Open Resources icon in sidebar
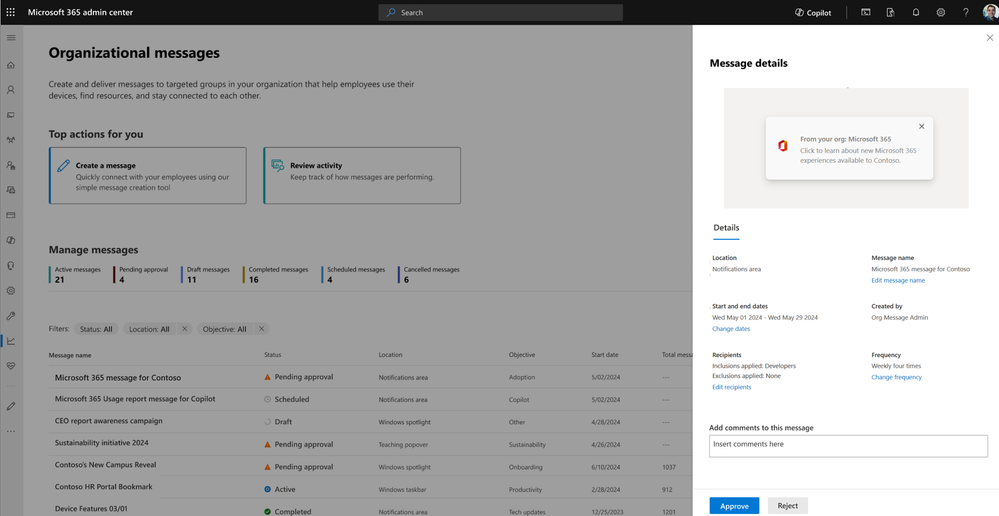 [x=11, y=190]
